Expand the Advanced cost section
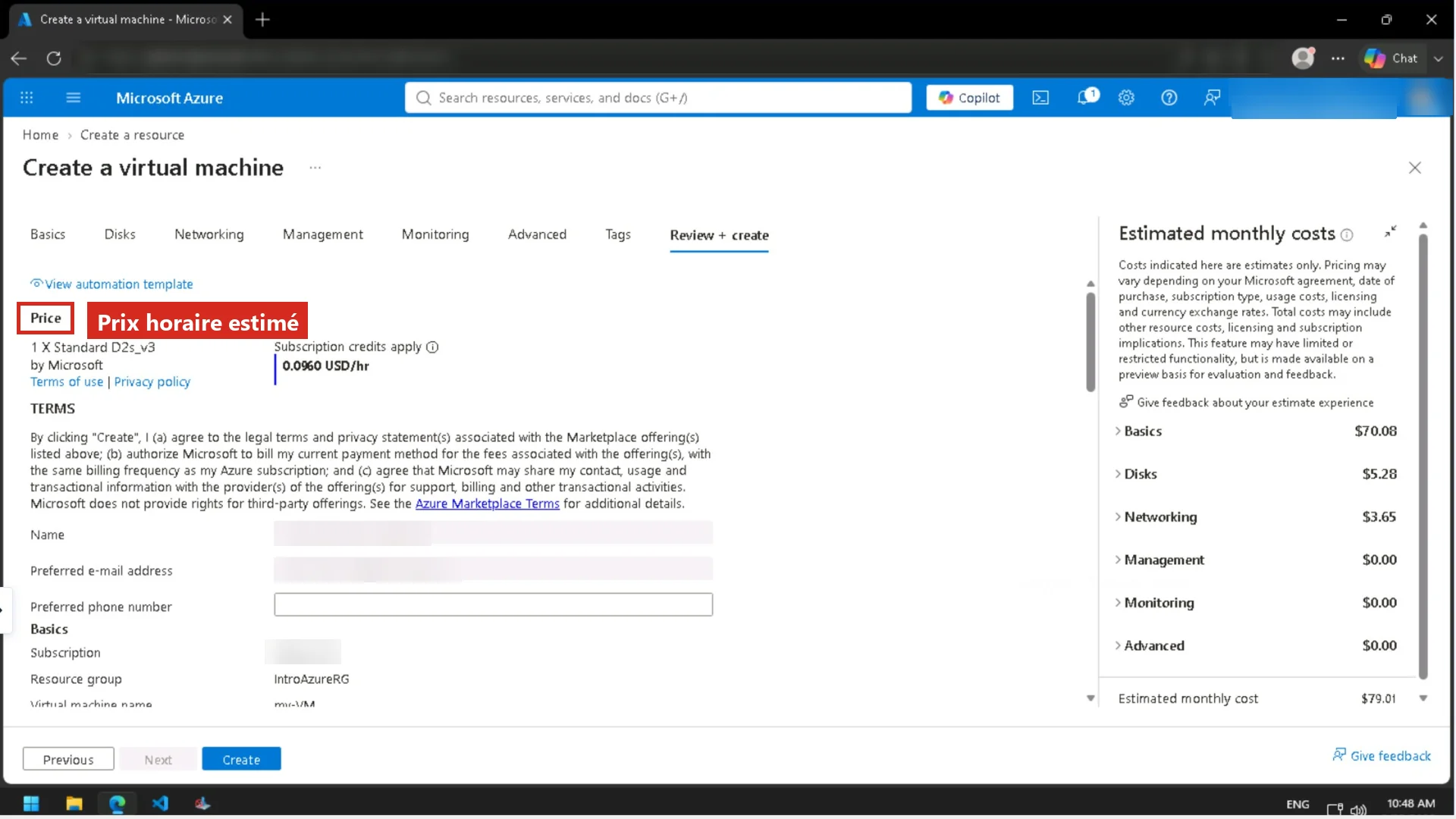Image resolution: width=1456 pixels, height=819 pixels. (1118, 646)
